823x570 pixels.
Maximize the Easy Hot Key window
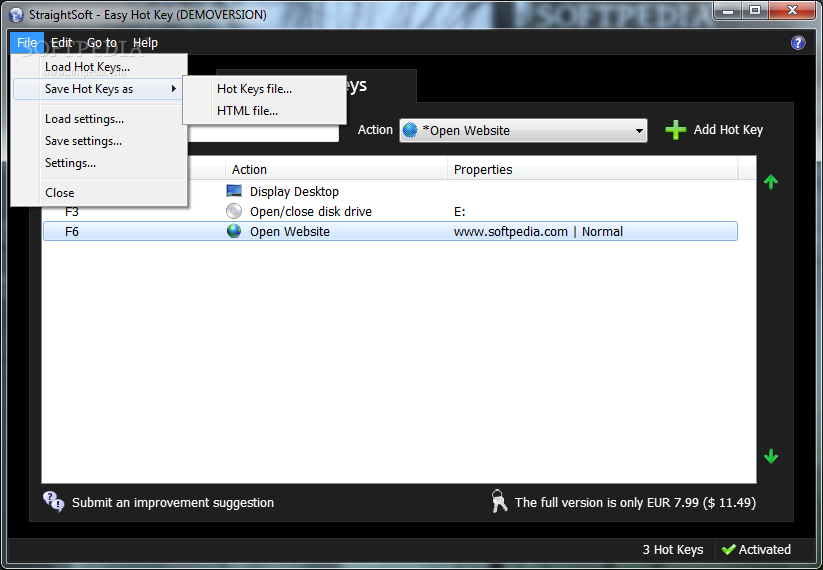pos(755,10)
